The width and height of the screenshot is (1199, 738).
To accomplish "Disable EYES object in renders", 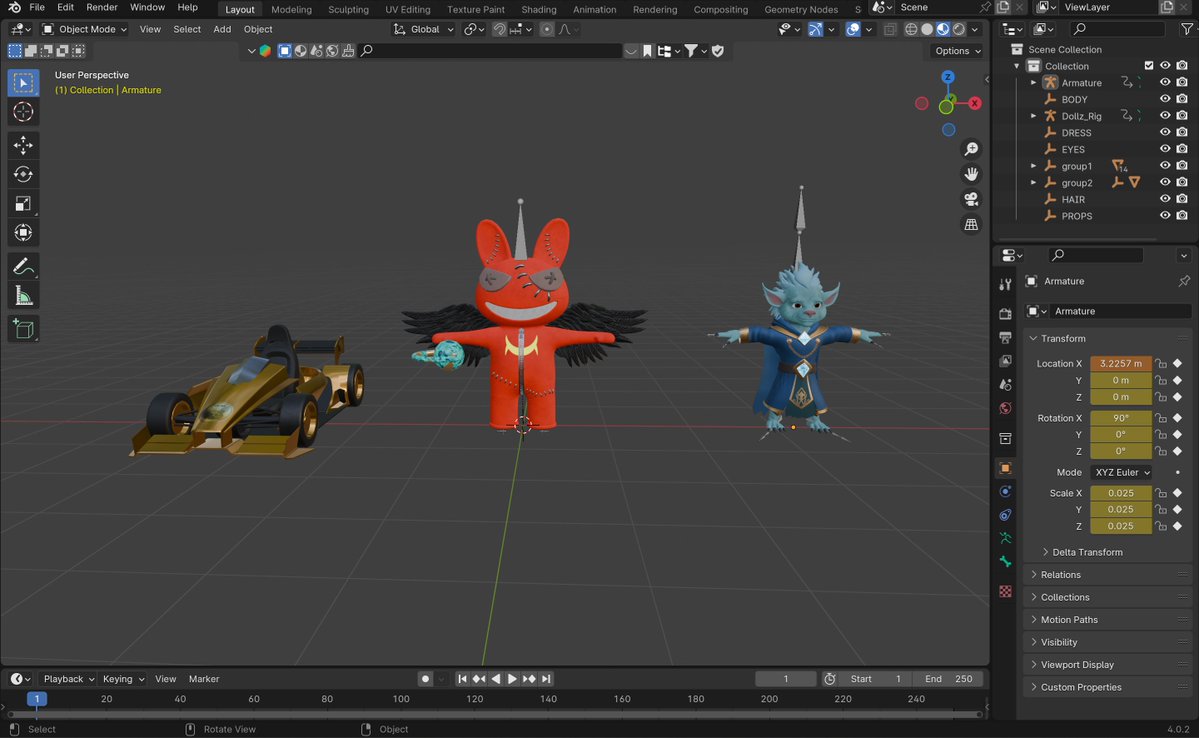I will (1182, 149).
